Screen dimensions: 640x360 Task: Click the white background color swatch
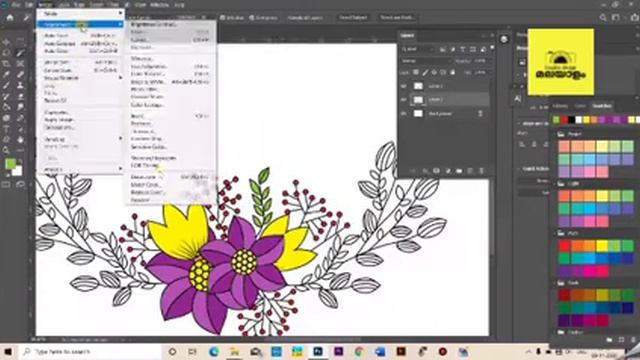pyautogui.click(x=17, y=171)
